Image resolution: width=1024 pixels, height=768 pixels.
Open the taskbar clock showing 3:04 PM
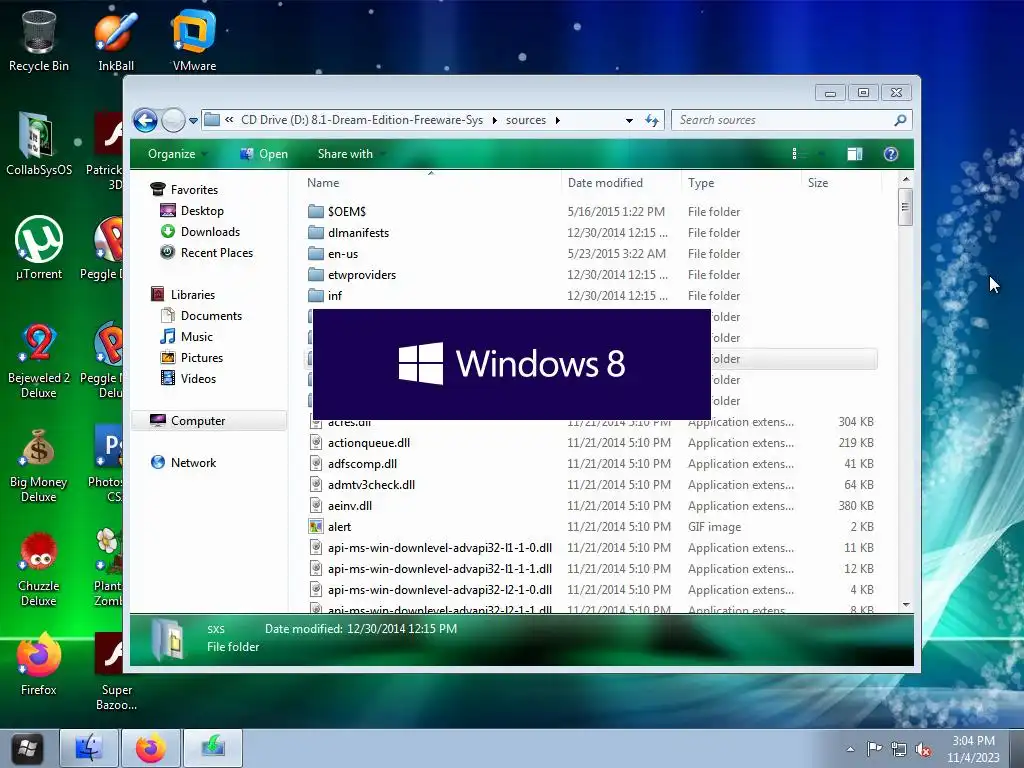coord(973,749)
